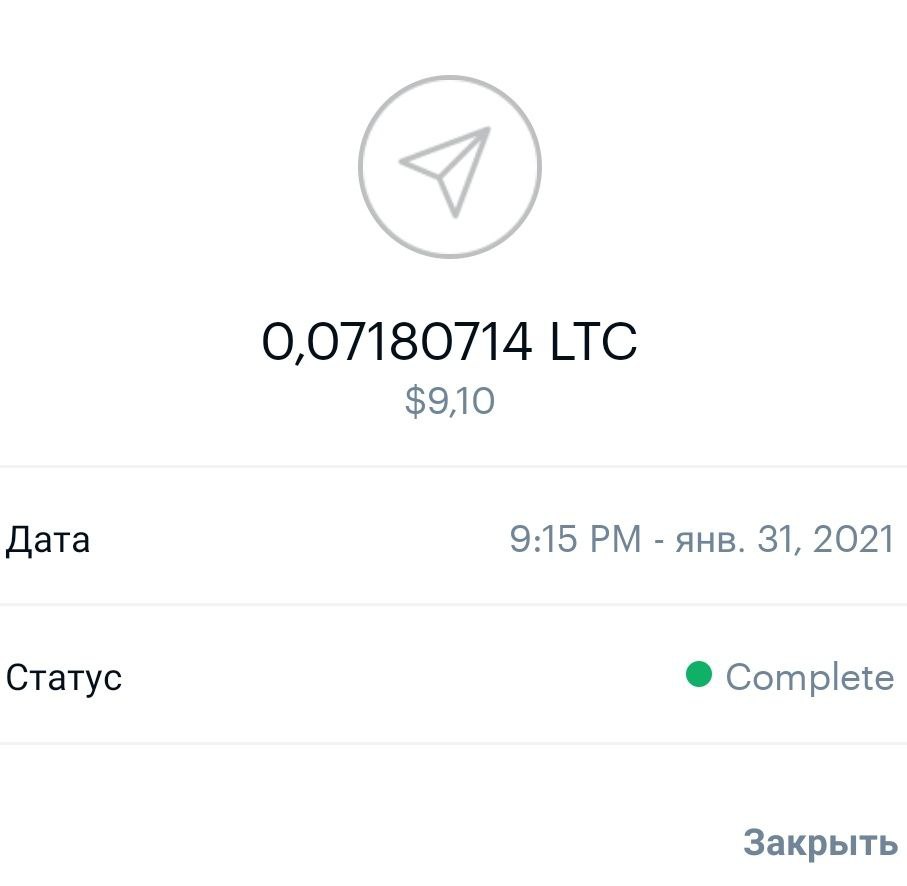The width and height of the screenshot is (907, 886).
Task: Click the Статус row label
Action: click(x=64, y=677)
